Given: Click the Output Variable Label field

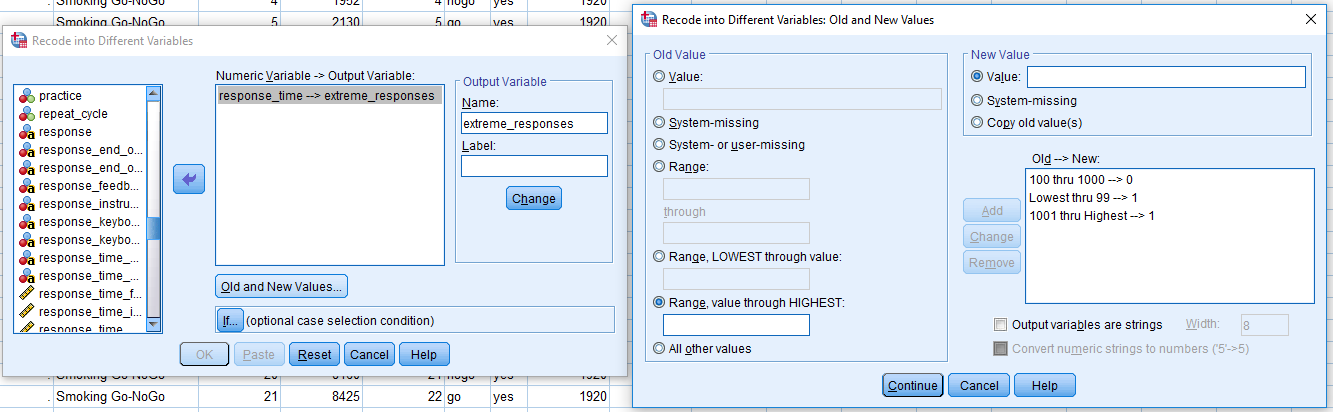Looking at the screenshot, I should [534, 166].
